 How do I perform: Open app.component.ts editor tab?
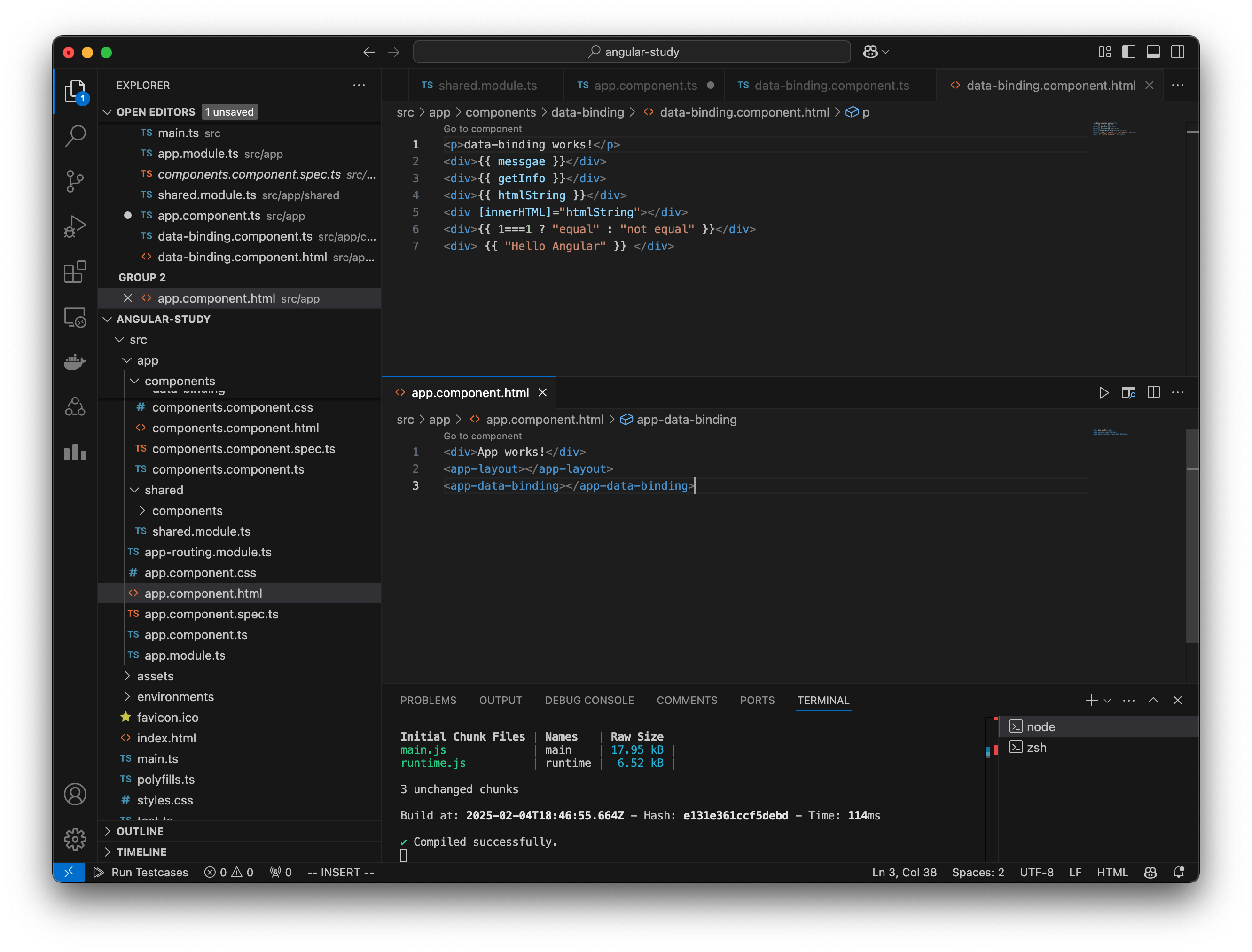pyautogui.click(x=643, y=85)
